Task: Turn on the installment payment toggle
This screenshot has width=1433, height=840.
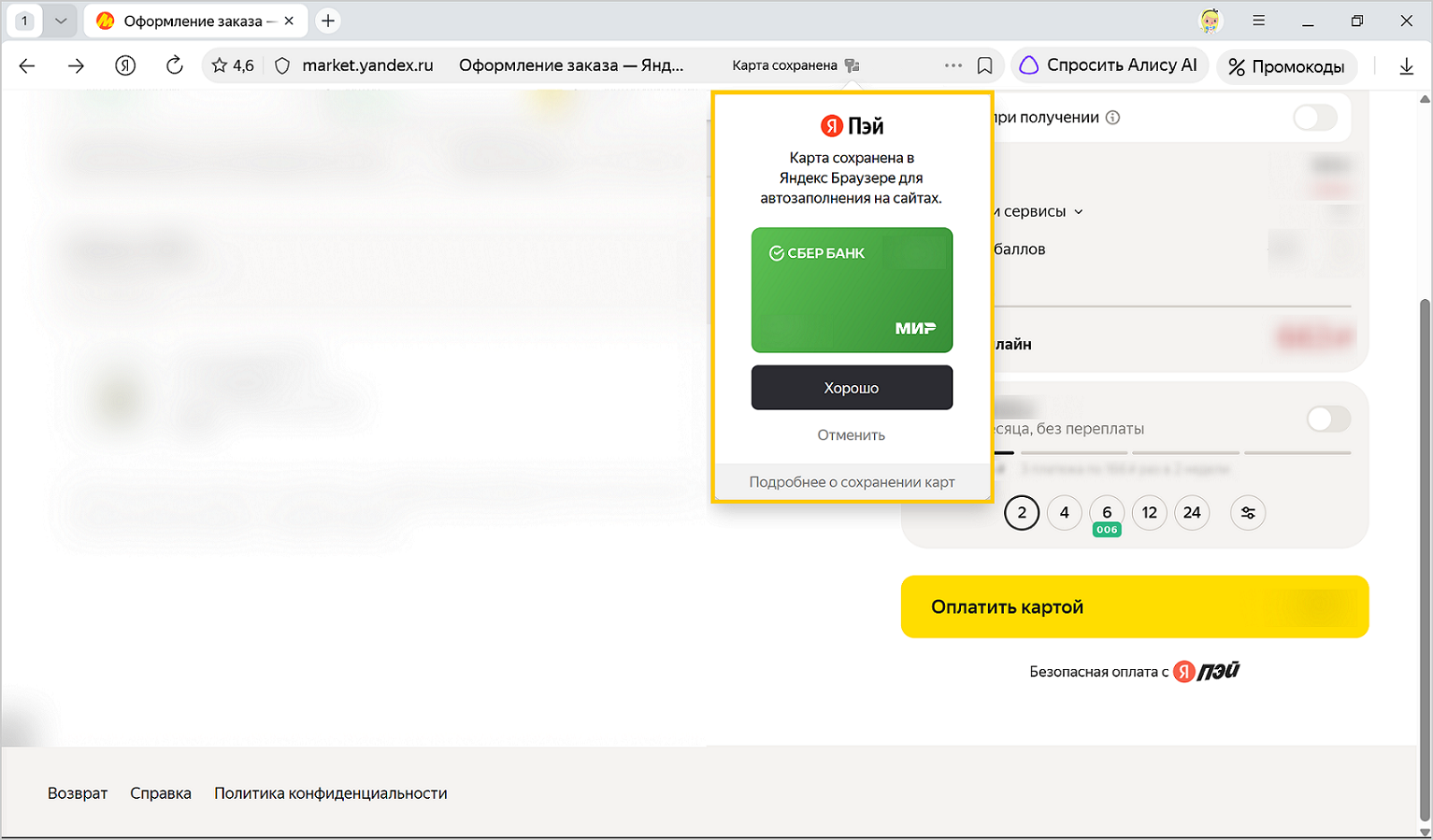Action: 1328,419
